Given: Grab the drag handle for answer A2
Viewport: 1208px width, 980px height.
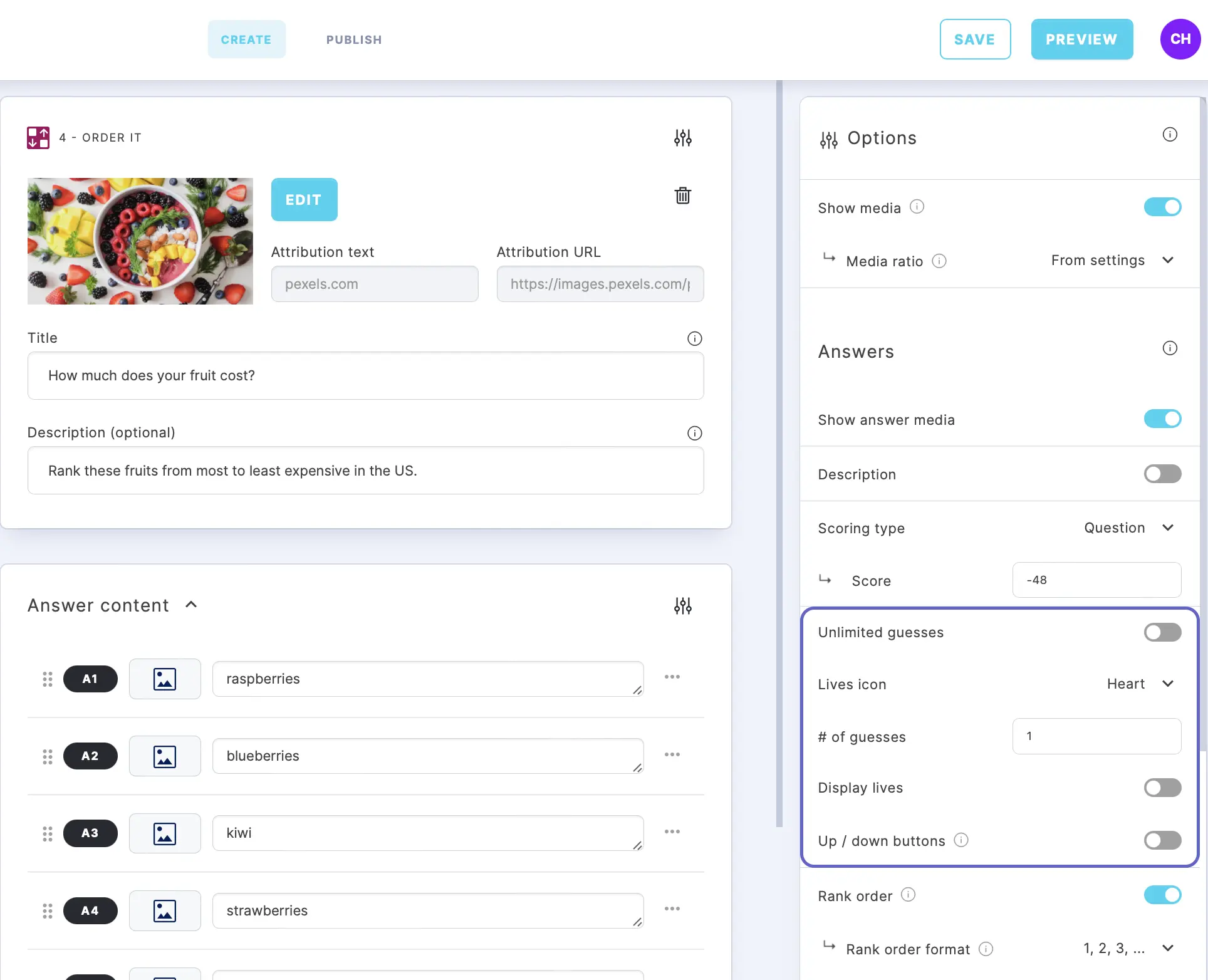Looking at the screenshot, I should point(48,757).
